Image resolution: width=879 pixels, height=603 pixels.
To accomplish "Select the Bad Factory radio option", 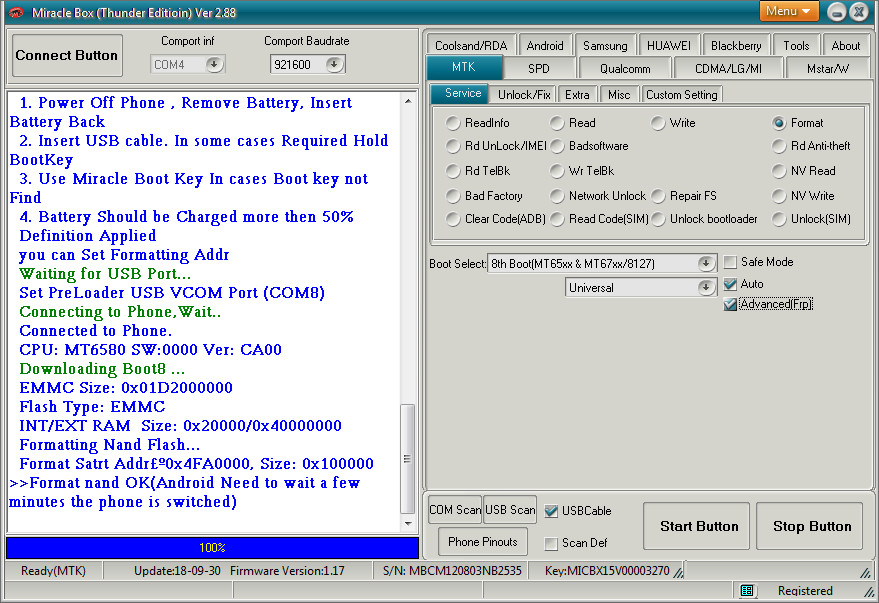I will (453, 196).
